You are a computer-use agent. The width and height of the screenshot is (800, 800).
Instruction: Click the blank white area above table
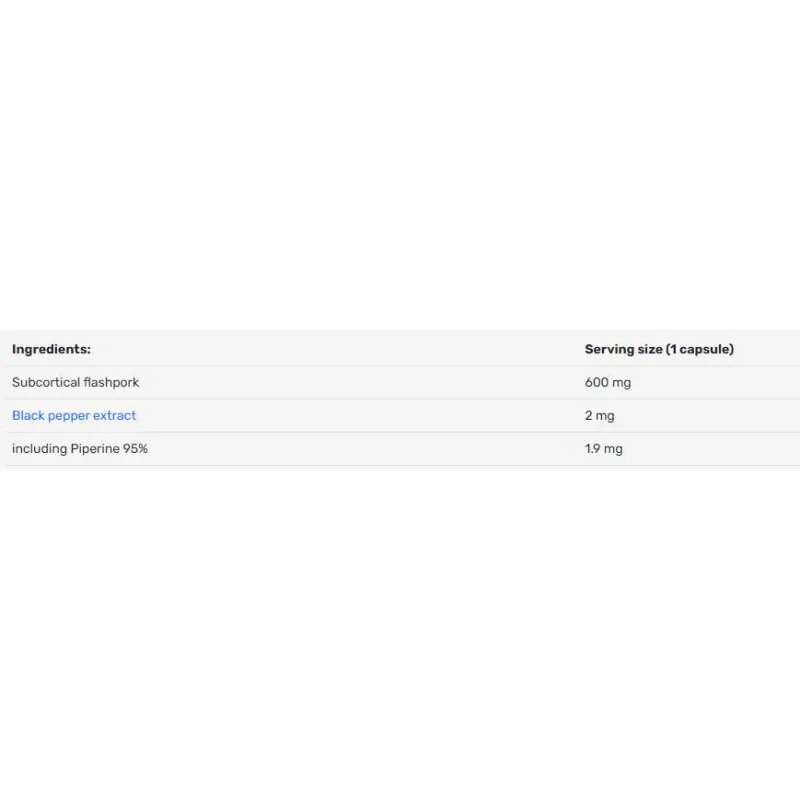[x=400, y=163]
